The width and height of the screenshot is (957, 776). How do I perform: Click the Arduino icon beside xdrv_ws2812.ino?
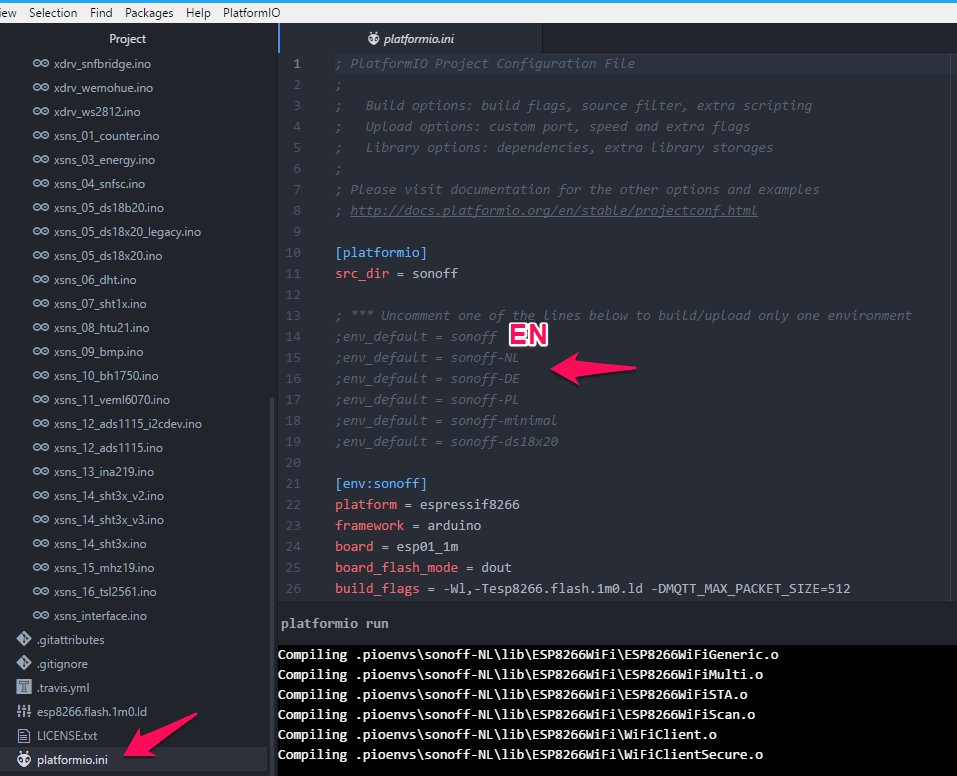41,111
